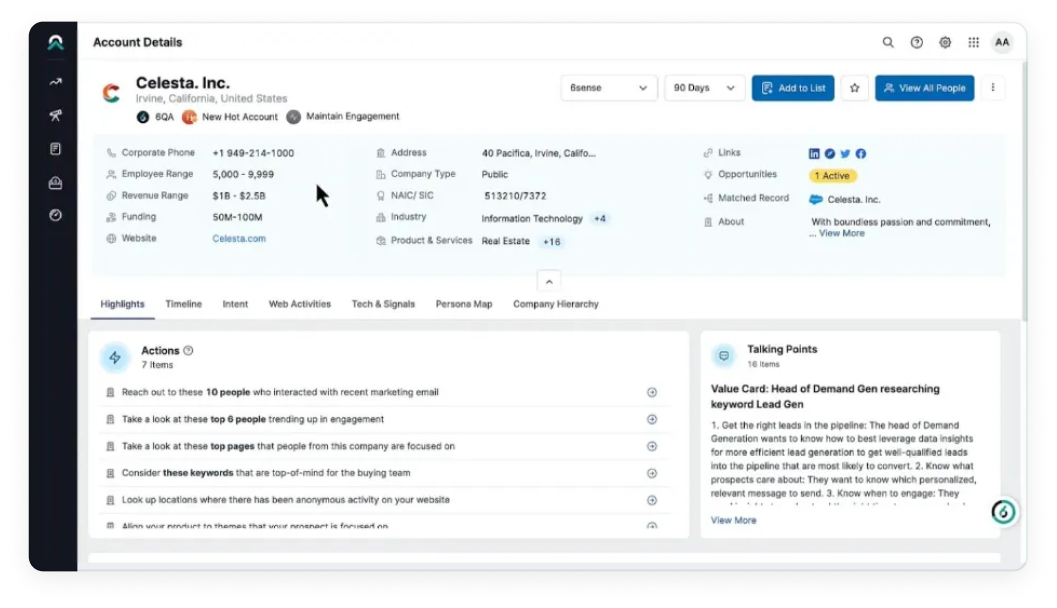Open the Facebook link icon
This screenshot has height=608, width=1057.
click(861, 154)
